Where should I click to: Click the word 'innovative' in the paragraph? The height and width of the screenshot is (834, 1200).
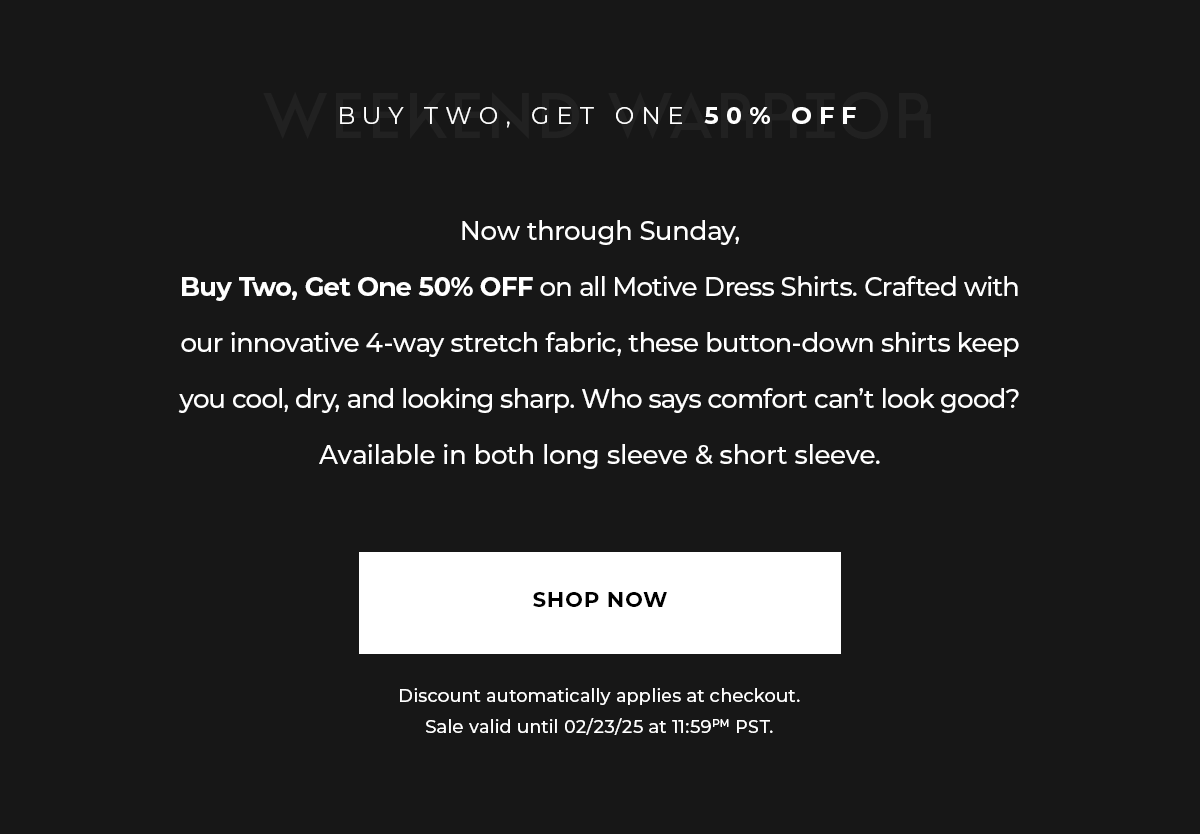pos(294,343)
